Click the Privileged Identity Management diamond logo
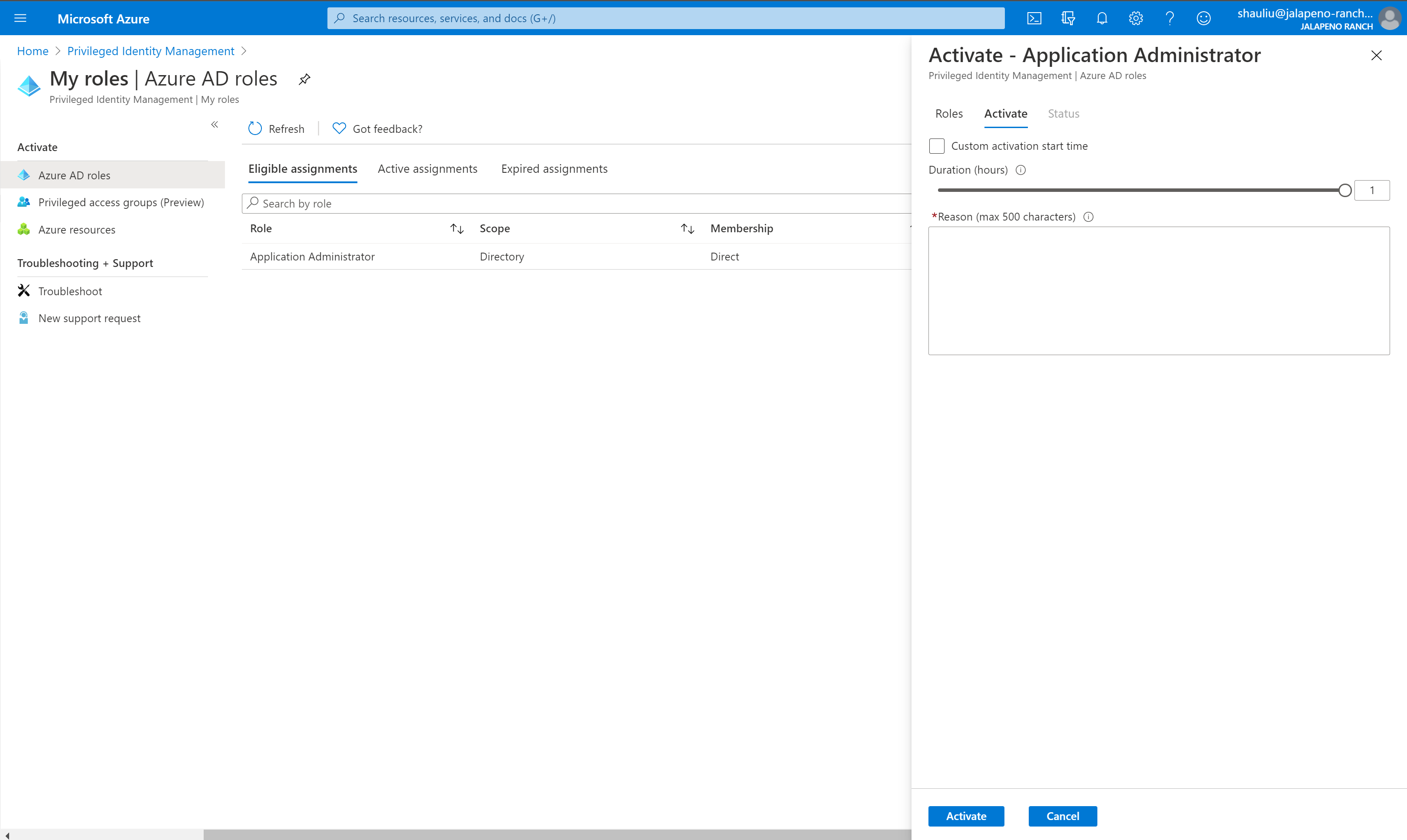The image size is (1407, 840). point(29,86)
